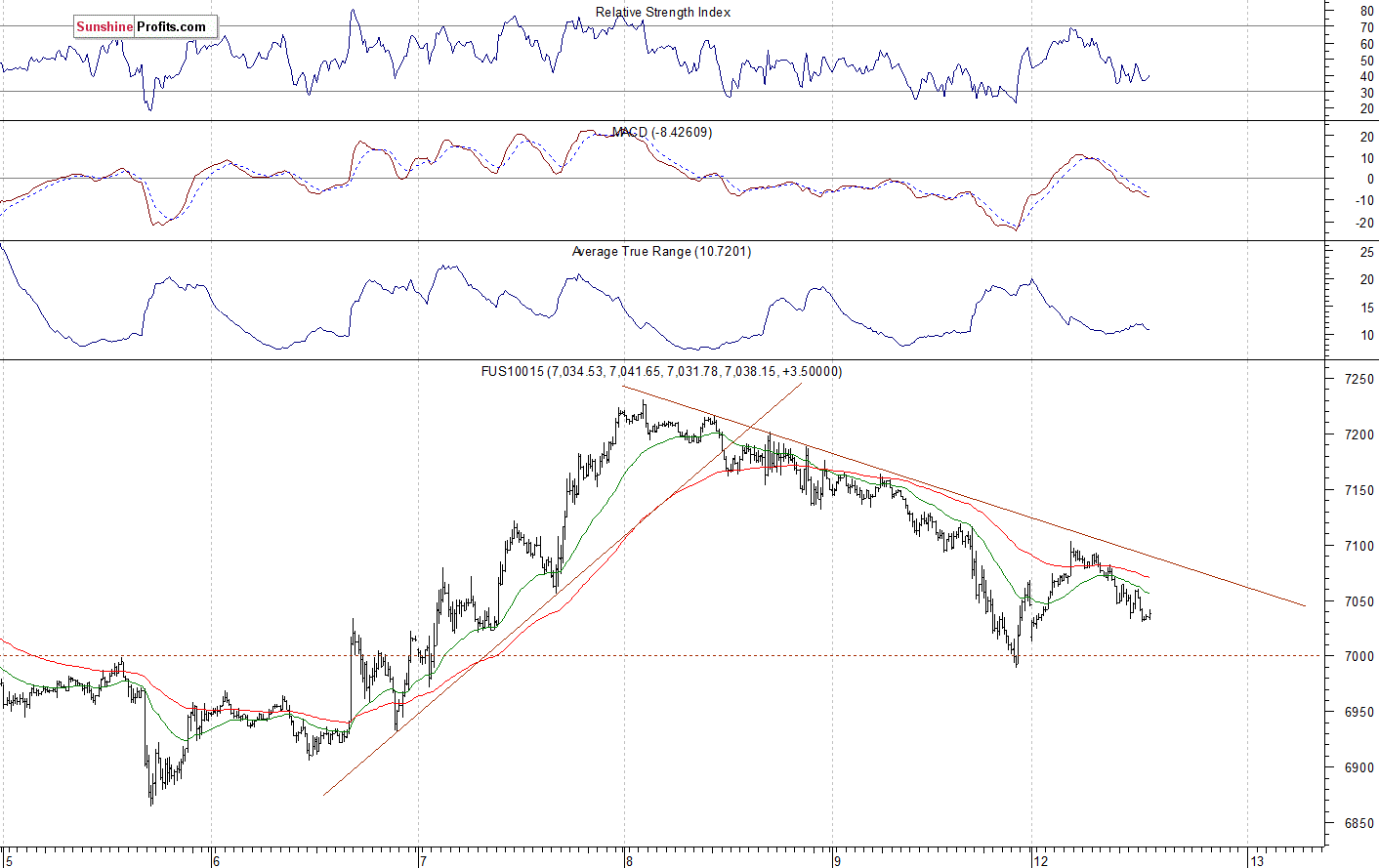Screen dimensions: 1379x868
Task: Click the ATR axis value 25
Action: (1367, 252)
